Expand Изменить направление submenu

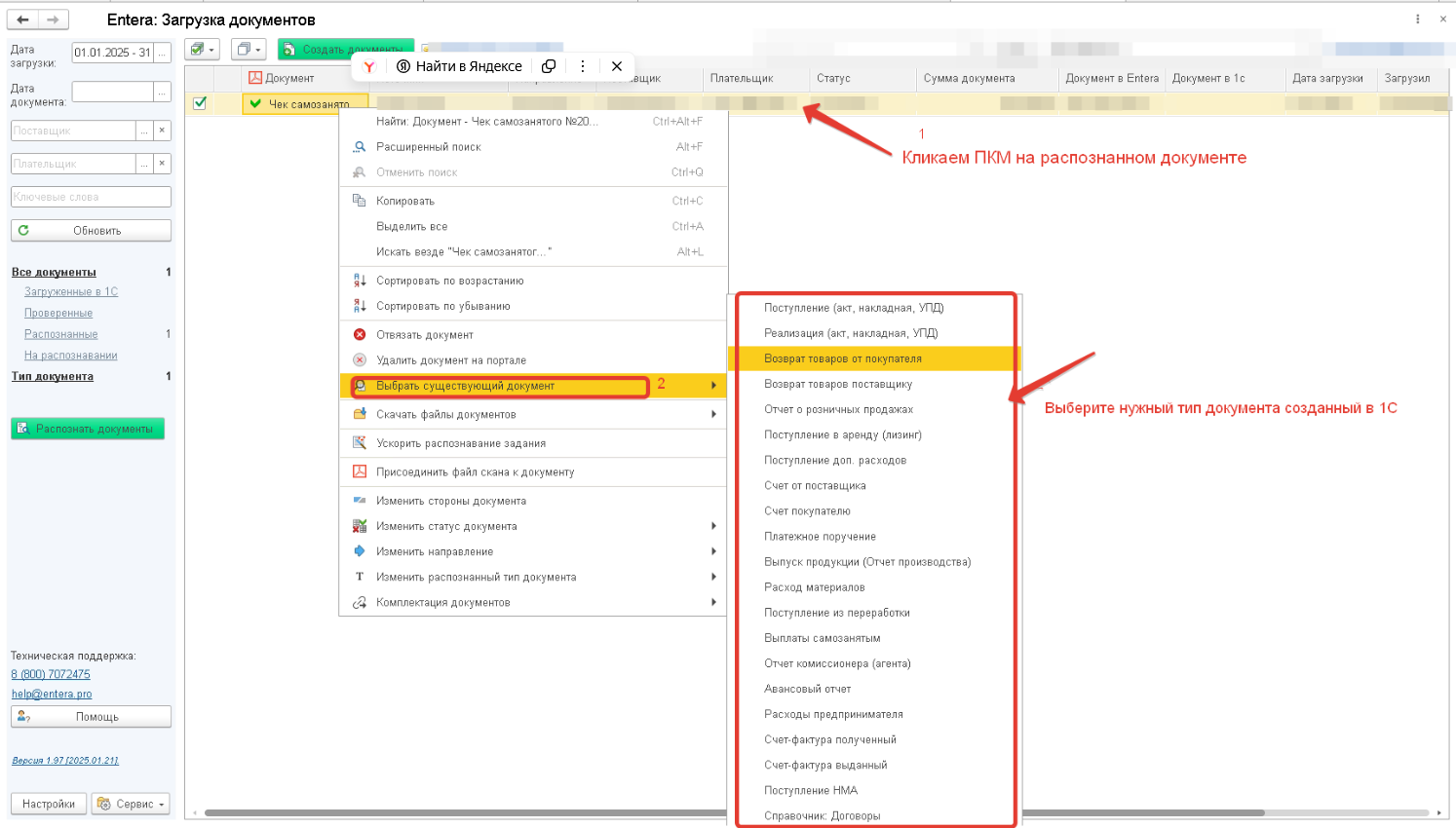pyautogui.click(x=533, y=551)
